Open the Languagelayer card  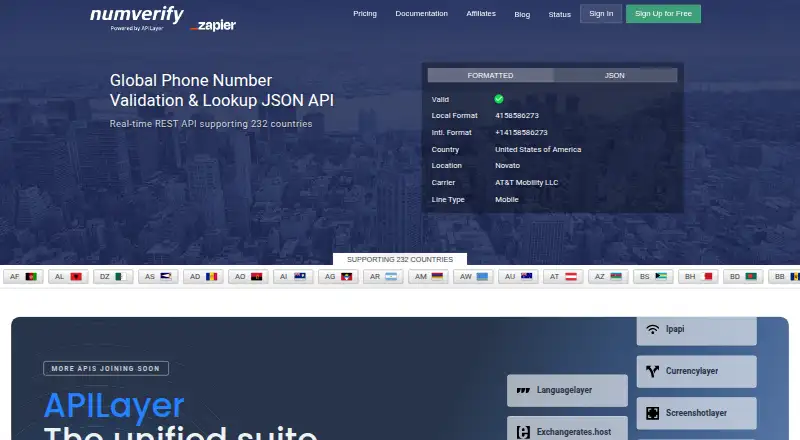point(567,390)
